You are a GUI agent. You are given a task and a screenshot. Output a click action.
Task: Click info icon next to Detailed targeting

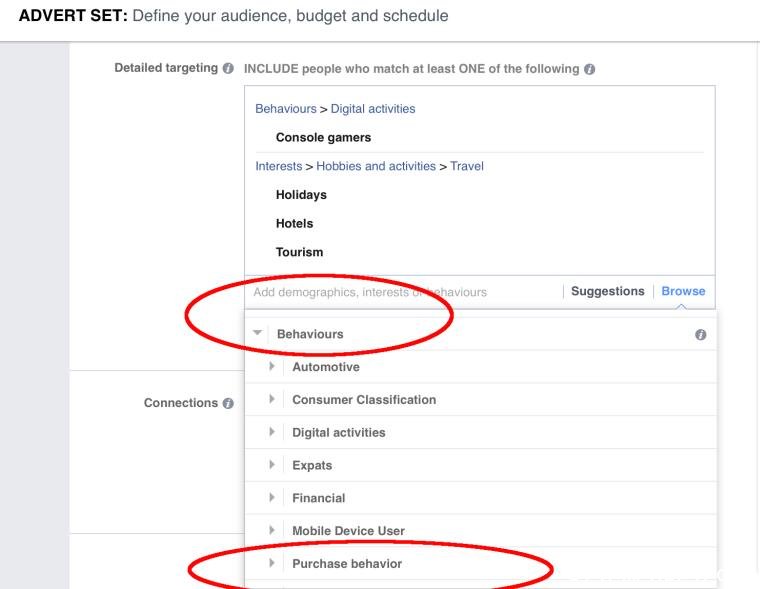pyautogui.click(x=228, y=68)
